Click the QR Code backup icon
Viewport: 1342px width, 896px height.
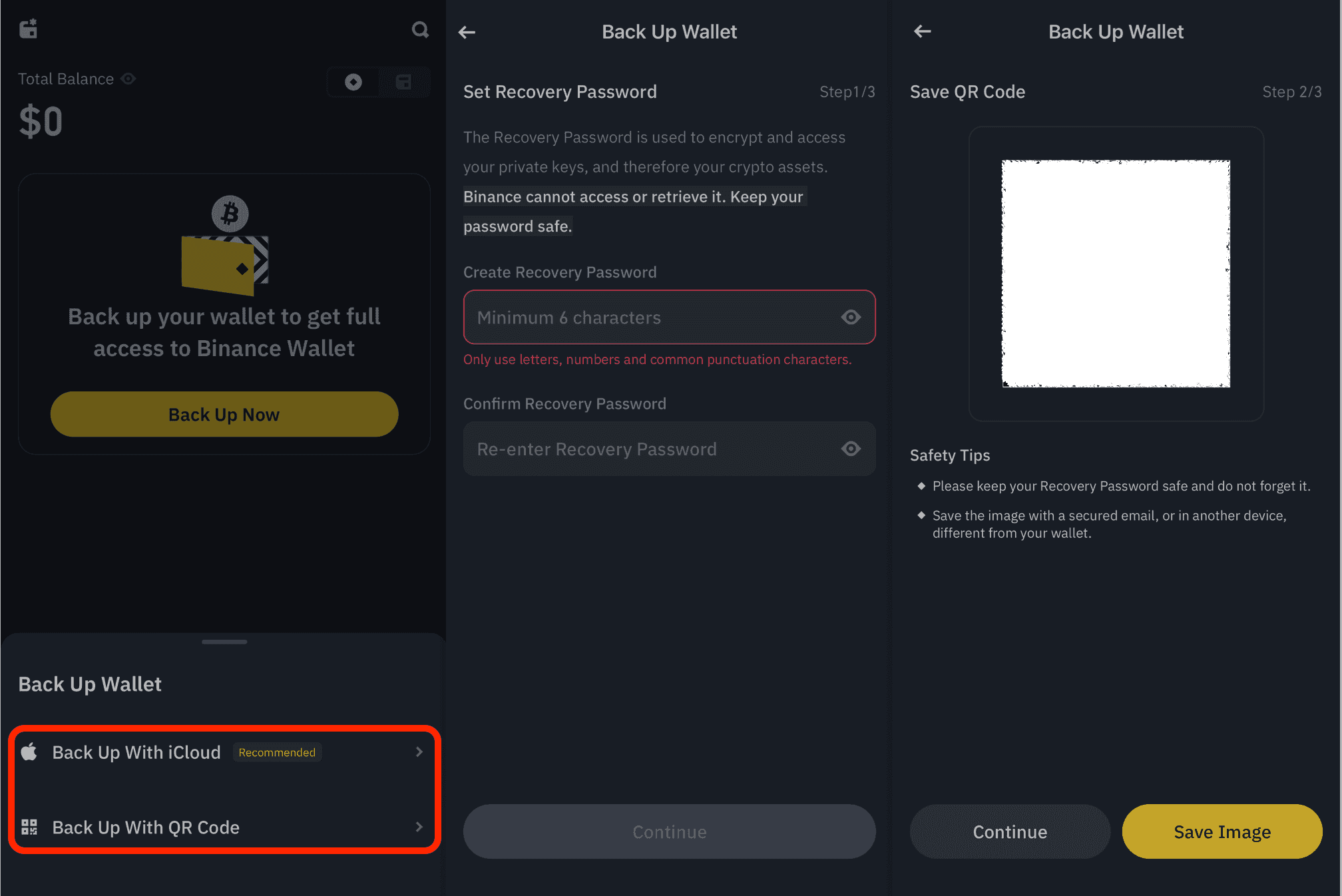[x=29, y=827]
